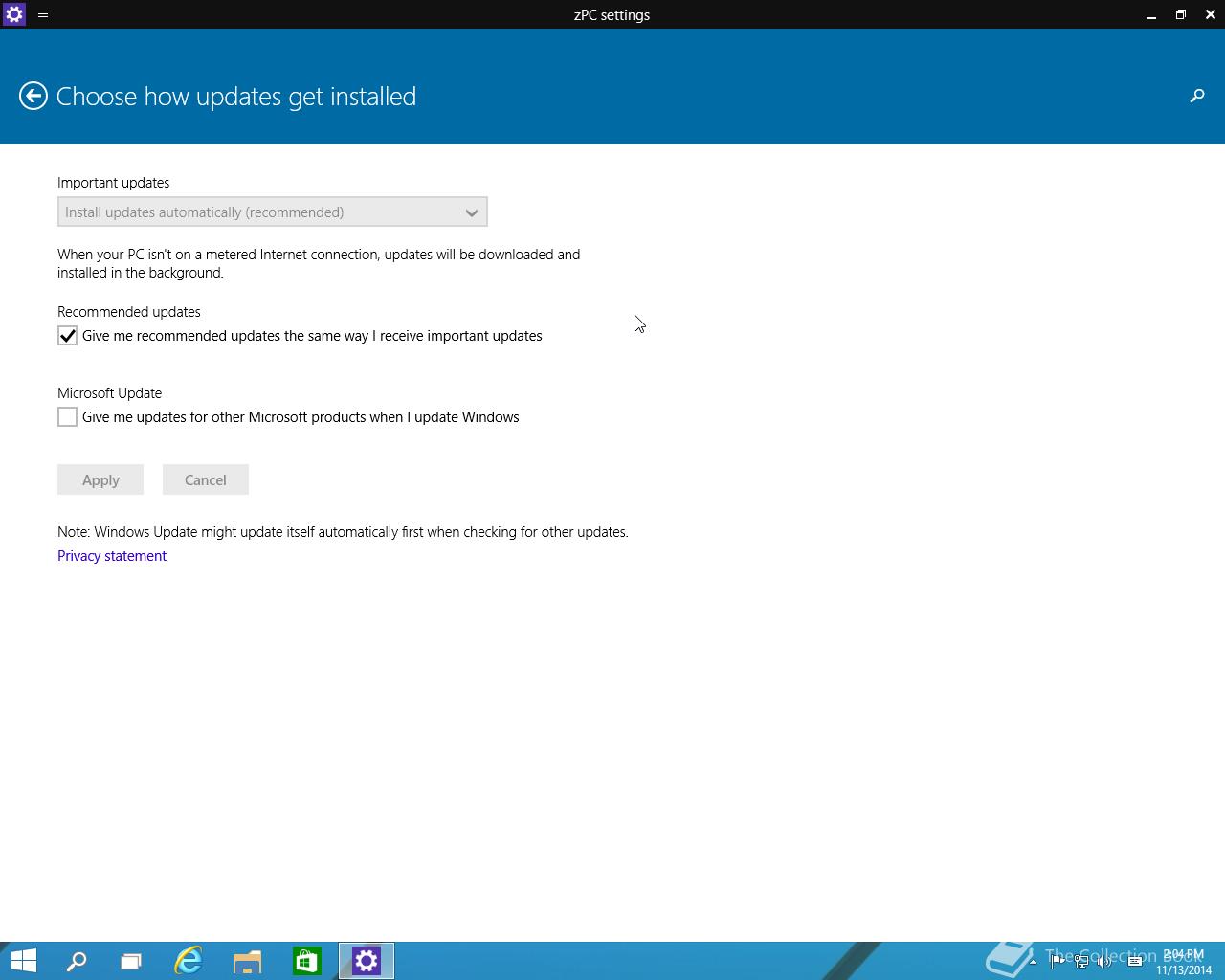
Task: Check updates for other Microsoft products
Action: [x=67, y=417]
